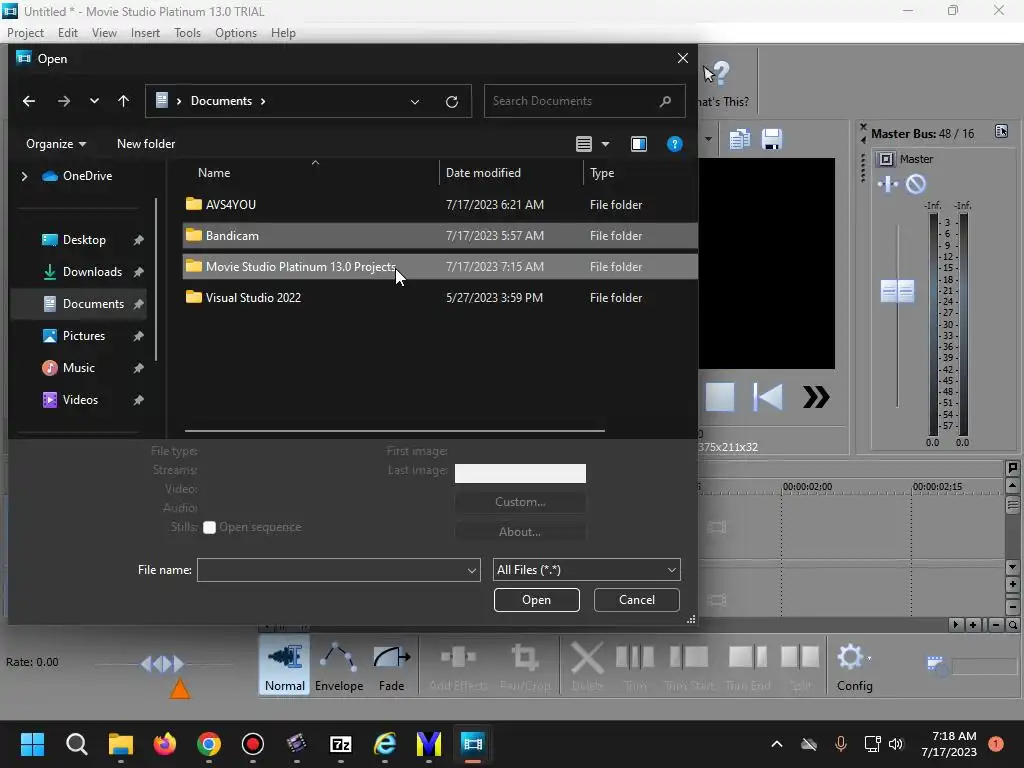Screen dimensions: 1024x768
Task: Open Master Bus properties icon
Action: click(x=1001, y=131)
